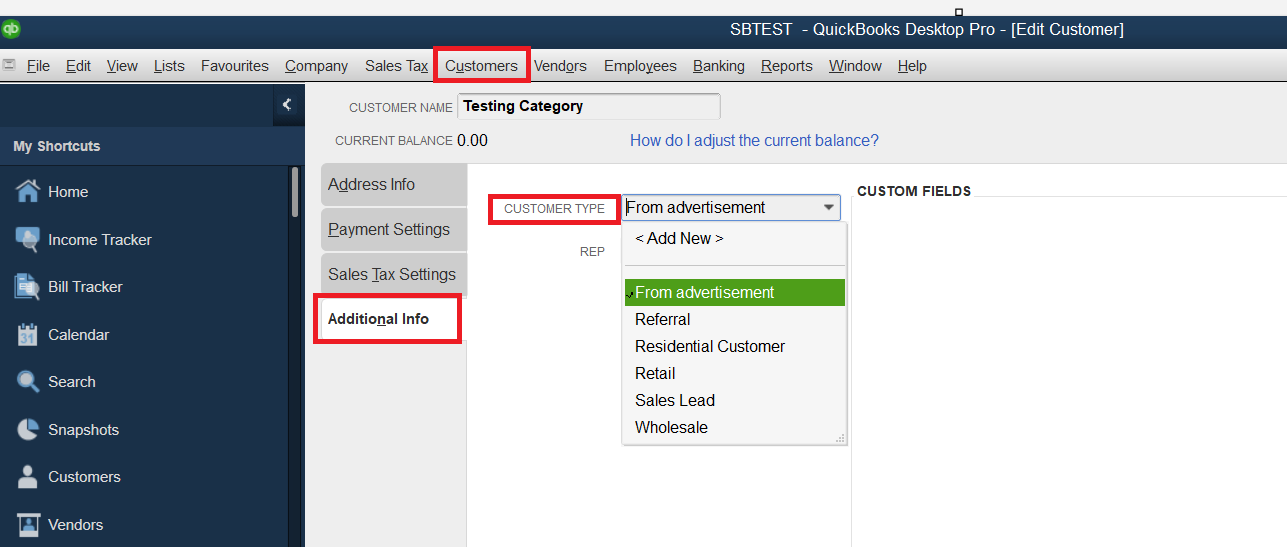Click 'How do I adjust the current balance?' link
Viewport: 1287px width, 547px height.
754,141
